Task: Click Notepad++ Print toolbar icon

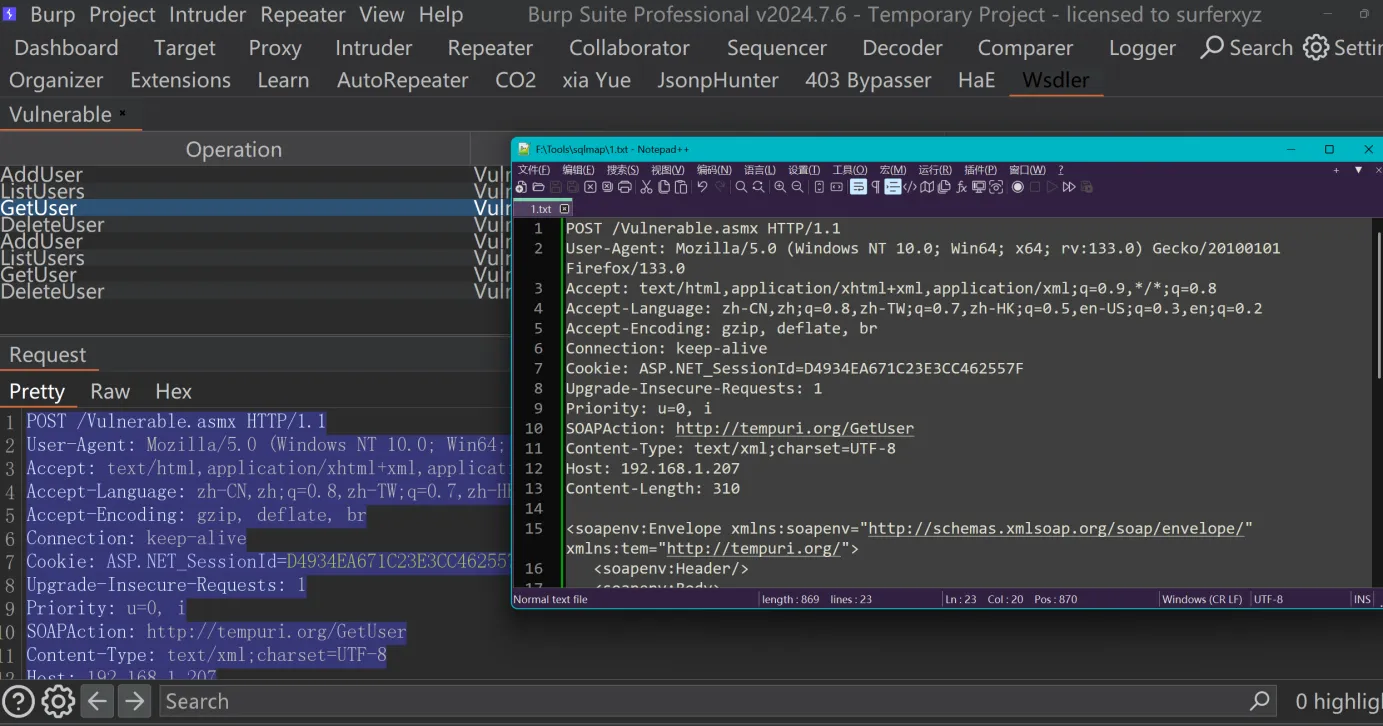Action: click(x=625, y=187)
